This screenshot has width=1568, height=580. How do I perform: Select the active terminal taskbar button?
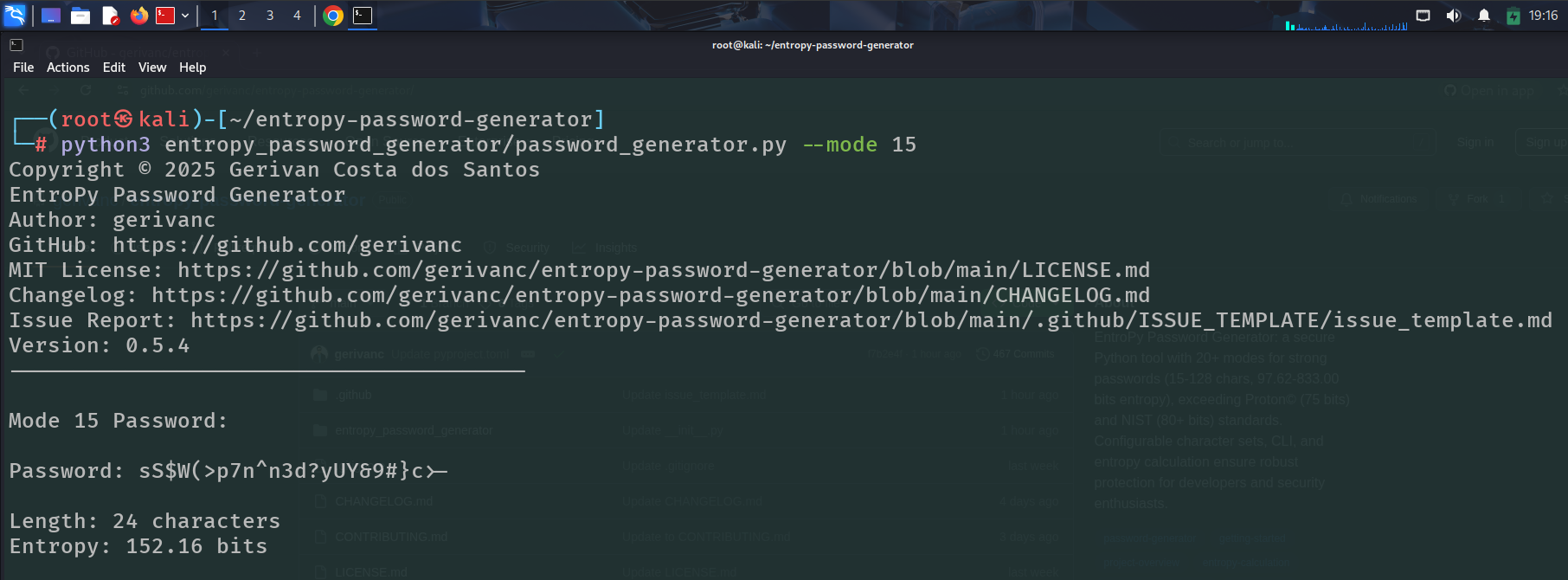coord(363,16)
